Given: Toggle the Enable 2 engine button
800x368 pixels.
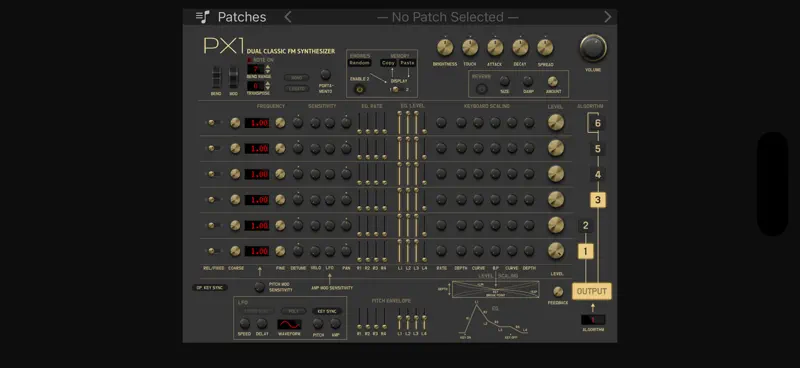Looking at the screenshot, I should [x=359, y=89].
